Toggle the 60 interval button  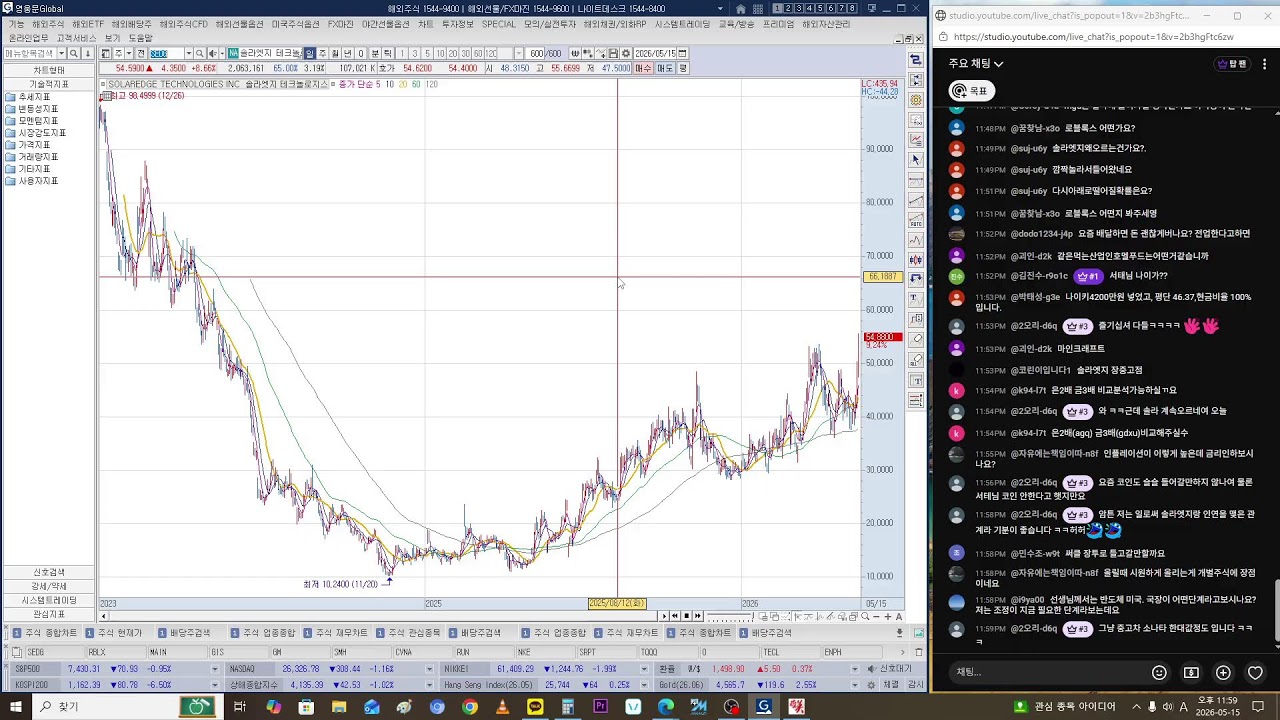click(x=477, y=53)
